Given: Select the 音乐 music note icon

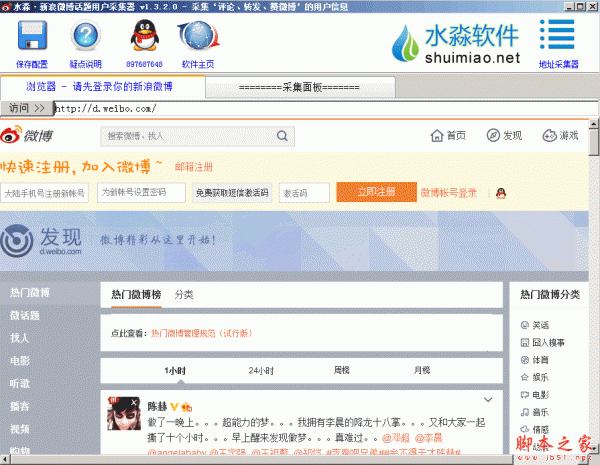Looking at the screenshot, I should pos(524,412).
